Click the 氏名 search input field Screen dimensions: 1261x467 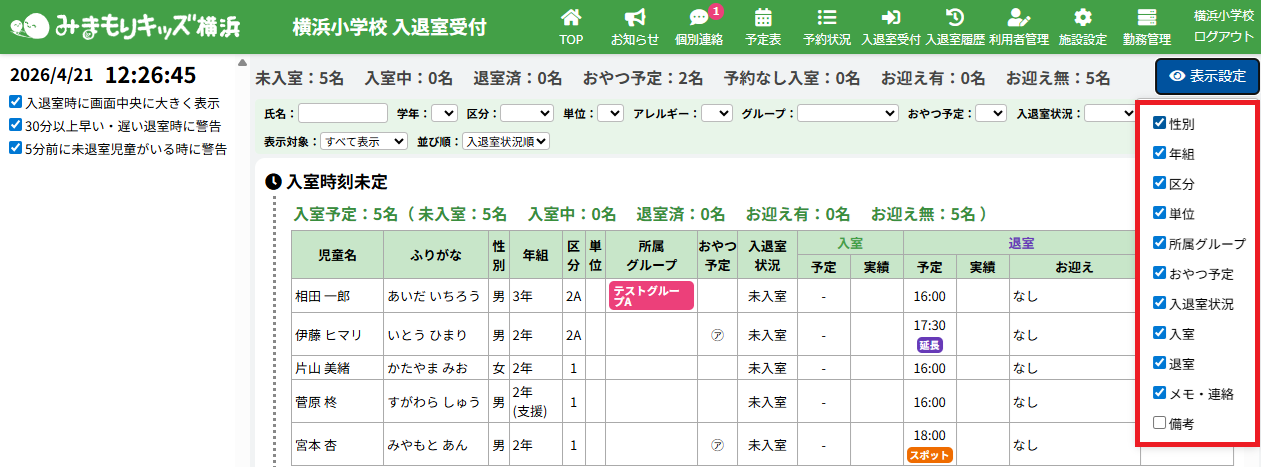click(343, 114)
